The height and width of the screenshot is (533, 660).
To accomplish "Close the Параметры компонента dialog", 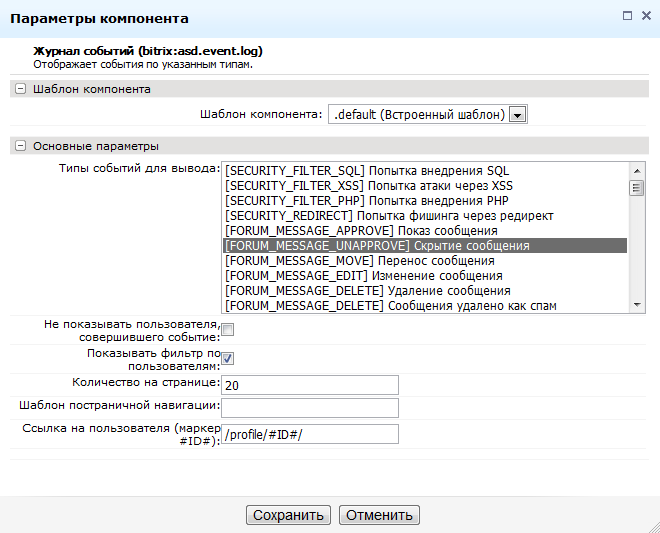I will [644, 16].
